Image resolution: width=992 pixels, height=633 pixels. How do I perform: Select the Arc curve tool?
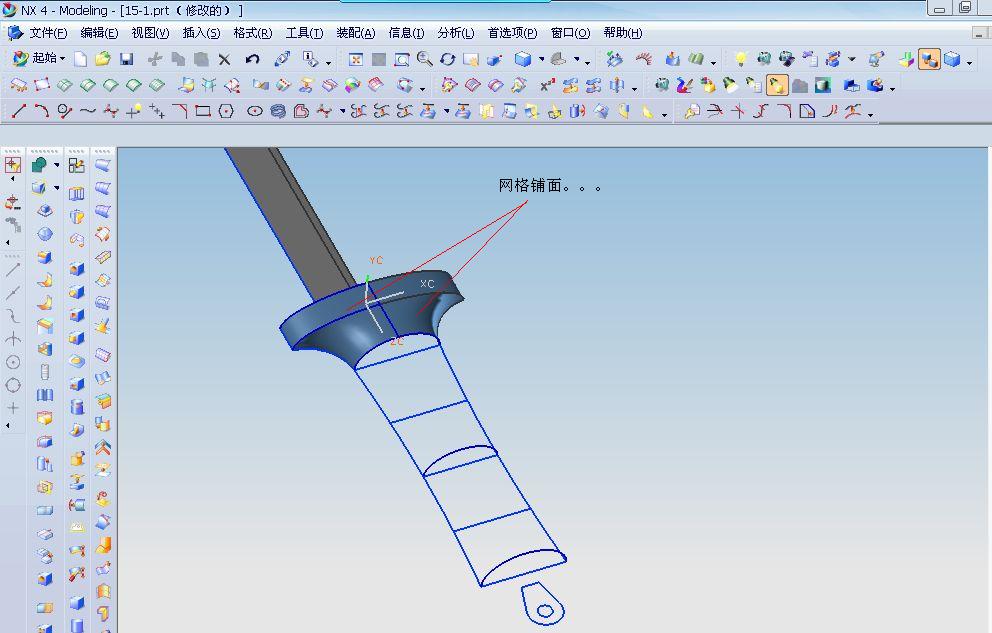(x=42, y=111)
